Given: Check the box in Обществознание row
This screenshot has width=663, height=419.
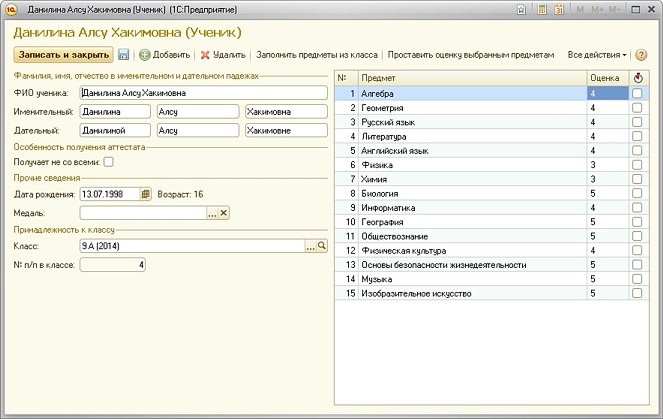Looking at the screenshot, I should click(637, 236).
